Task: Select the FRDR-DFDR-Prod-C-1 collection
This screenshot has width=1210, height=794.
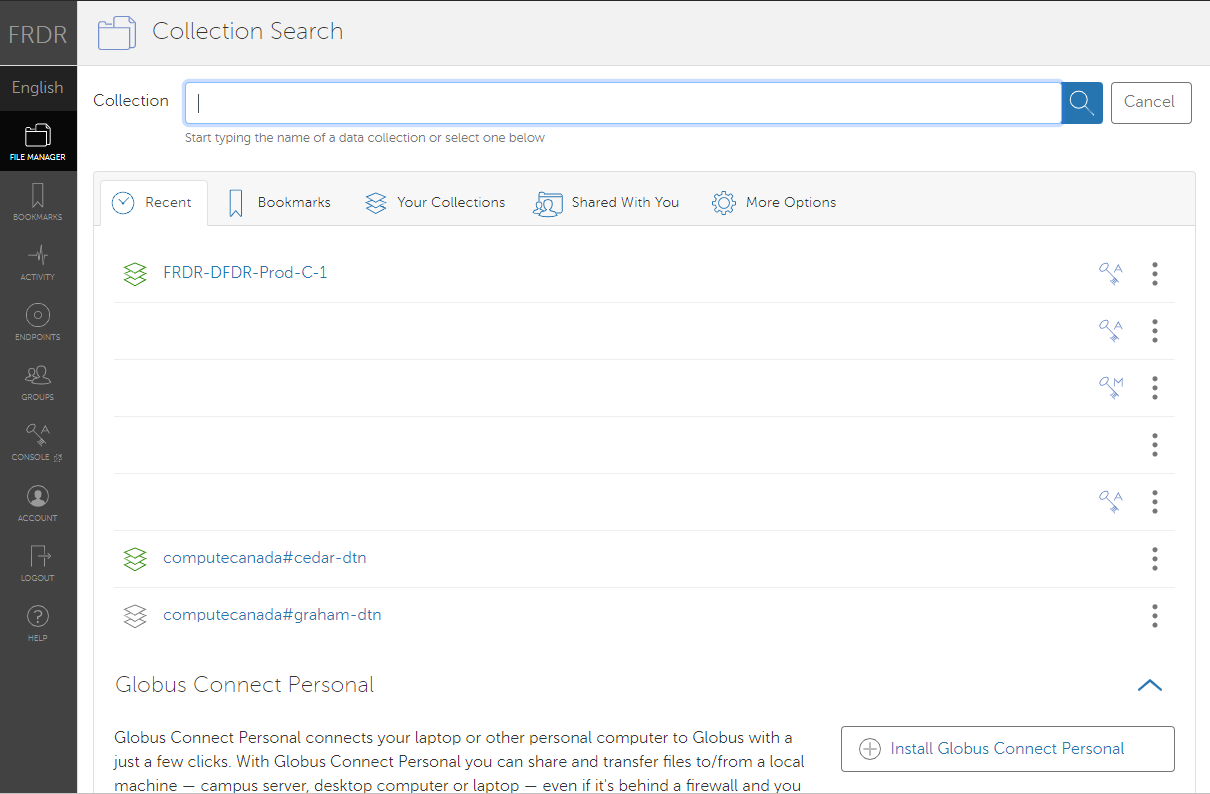Action: point(245,272)
